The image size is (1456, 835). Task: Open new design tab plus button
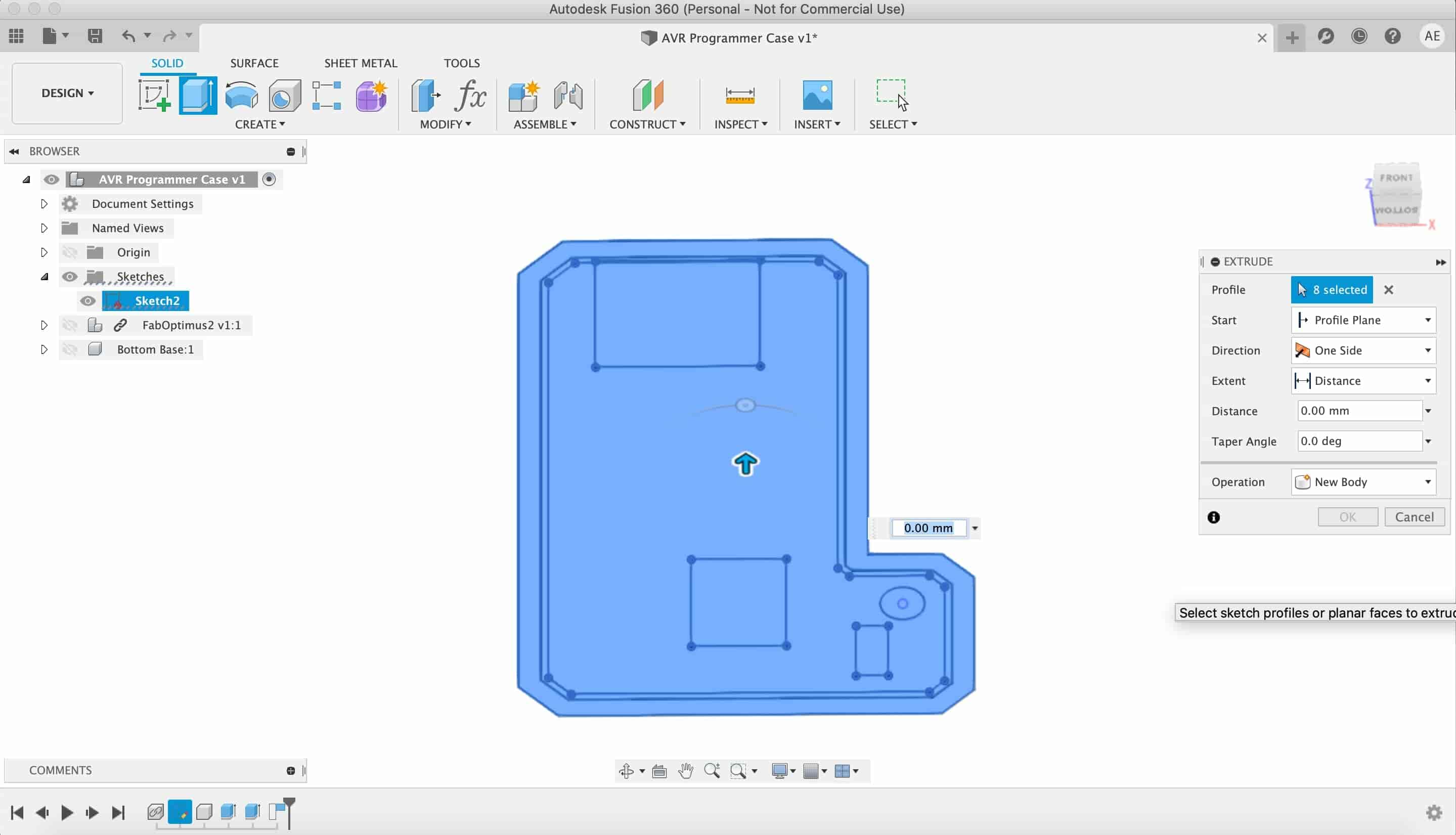pos(1292,38)
